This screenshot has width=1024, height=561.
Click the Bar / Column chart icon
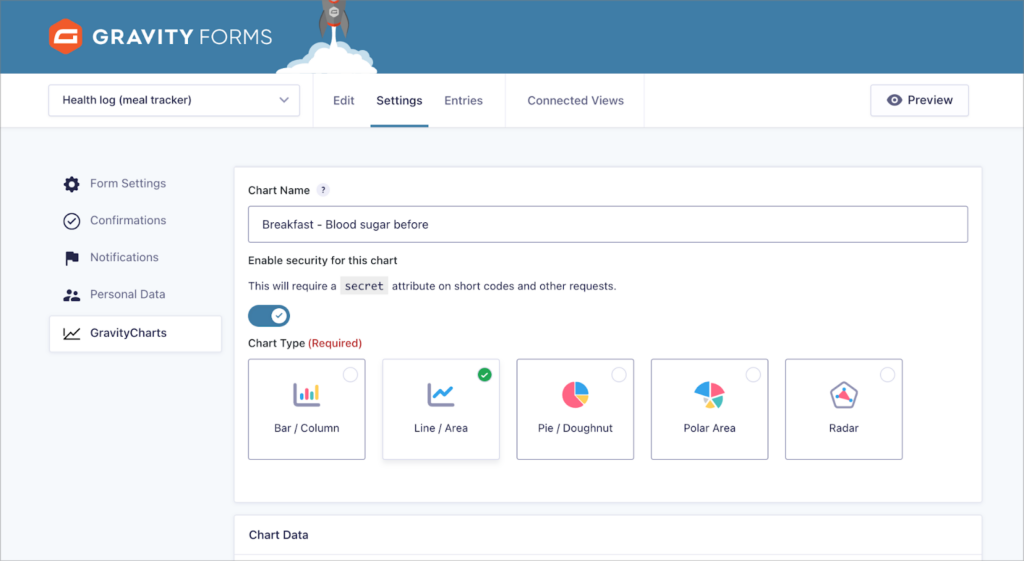click(306, 394)
